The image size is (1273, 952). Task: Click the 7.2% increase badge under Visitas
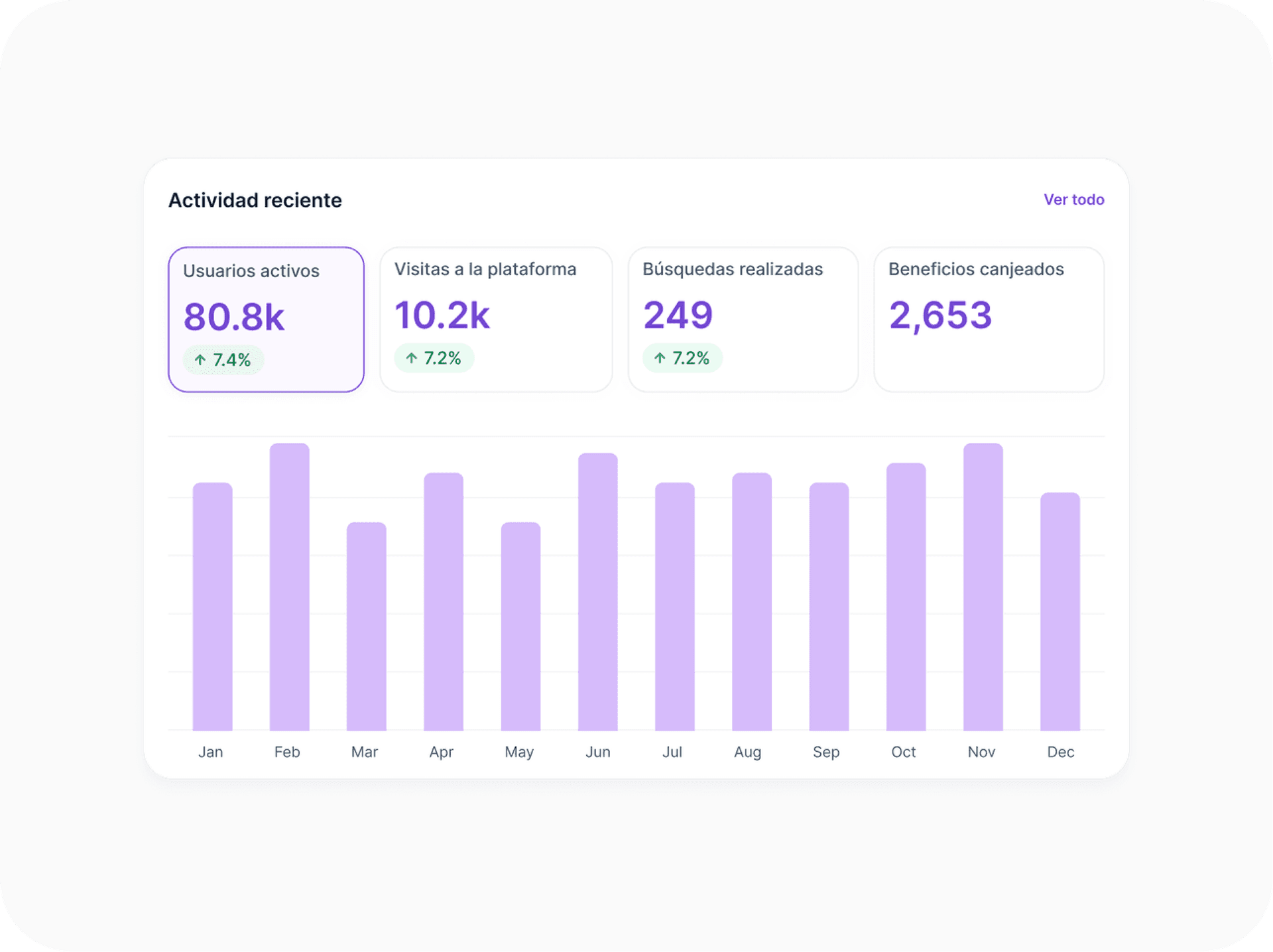click(x=434, y=357)
